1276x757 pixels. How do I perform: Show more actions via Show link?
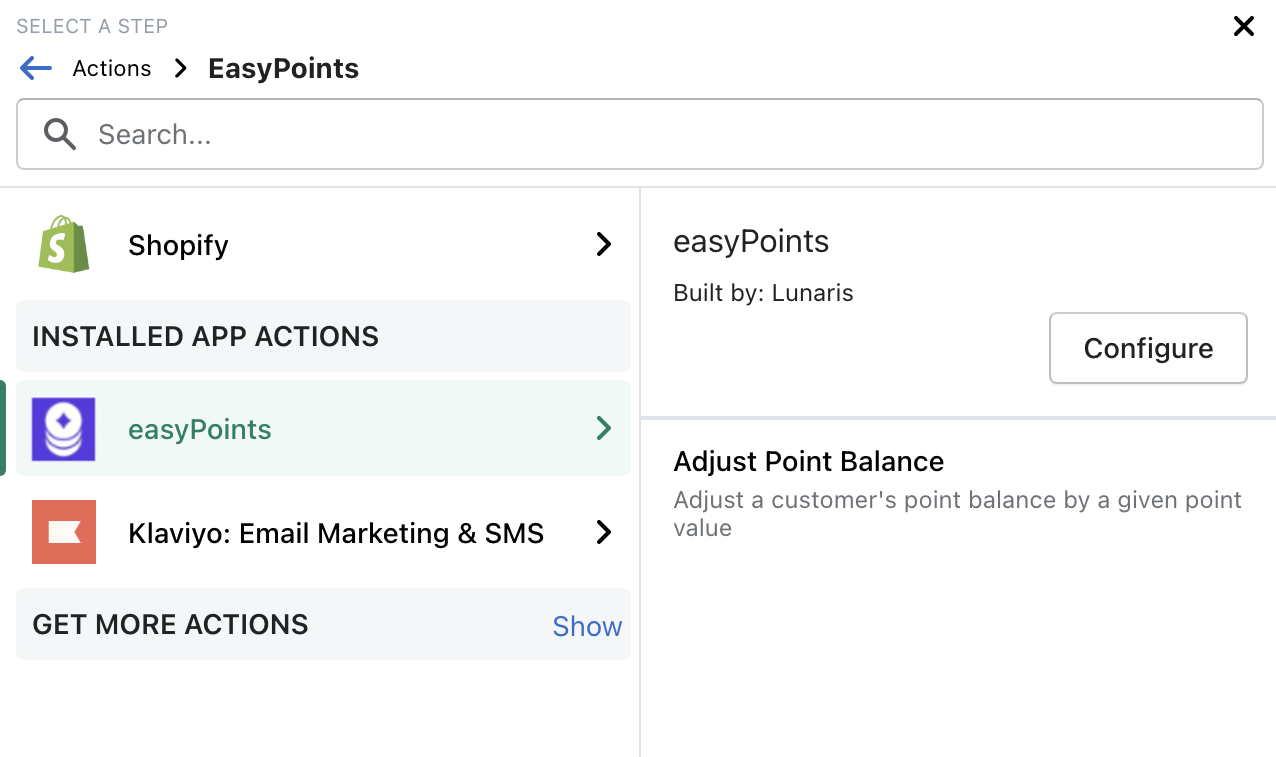587,626
